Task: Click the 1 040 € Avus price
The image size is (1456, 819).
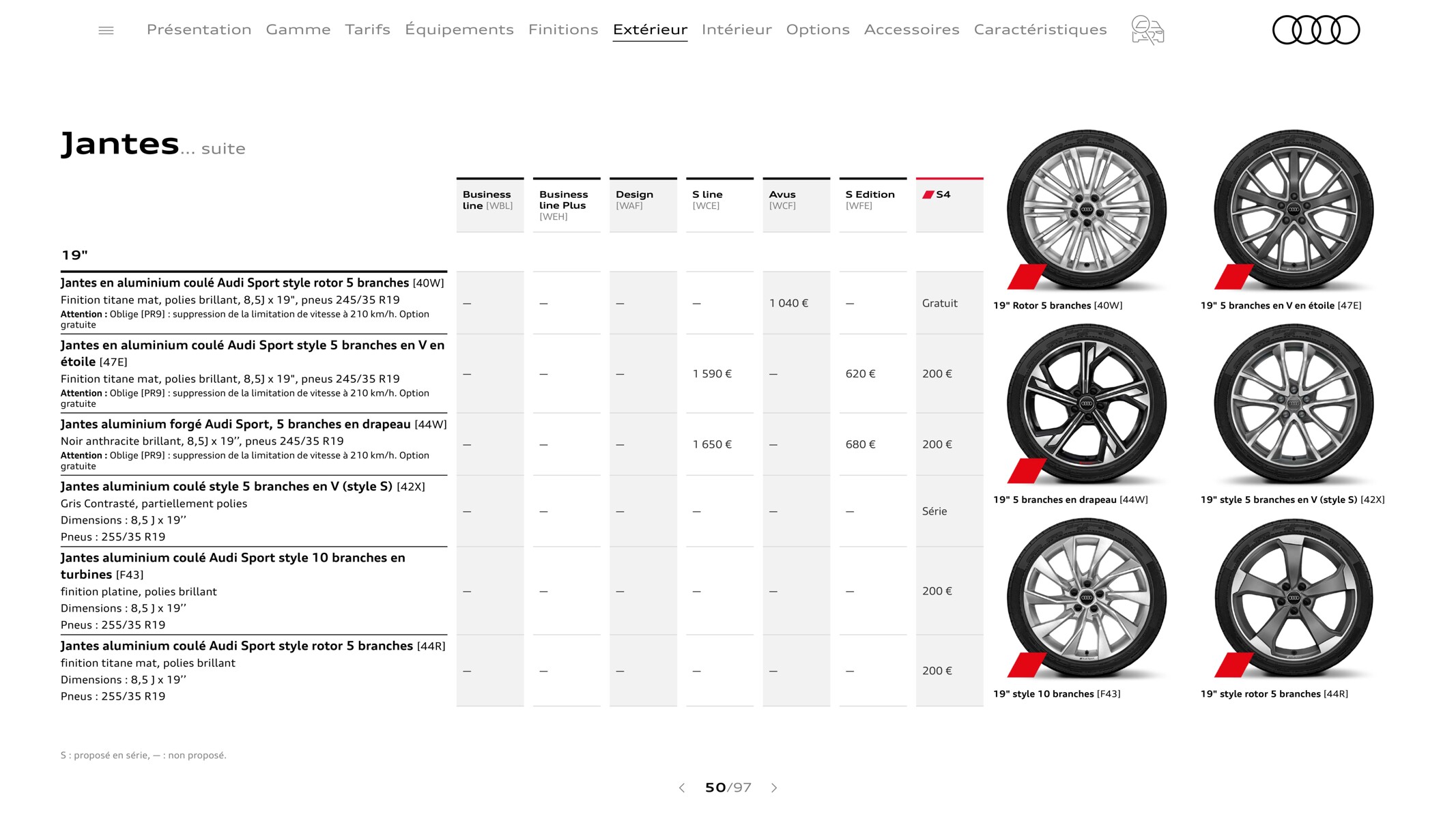Action: click(x=788, y=303)
